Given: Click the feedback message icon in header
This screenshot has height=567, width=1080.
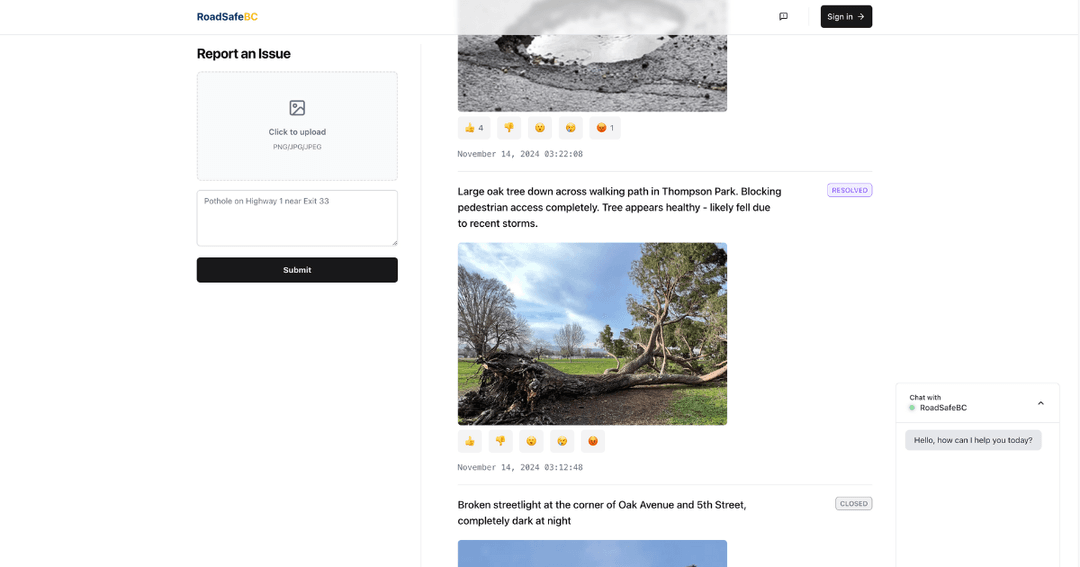Looking at the screenshot, I should click(x=783, y=17).
